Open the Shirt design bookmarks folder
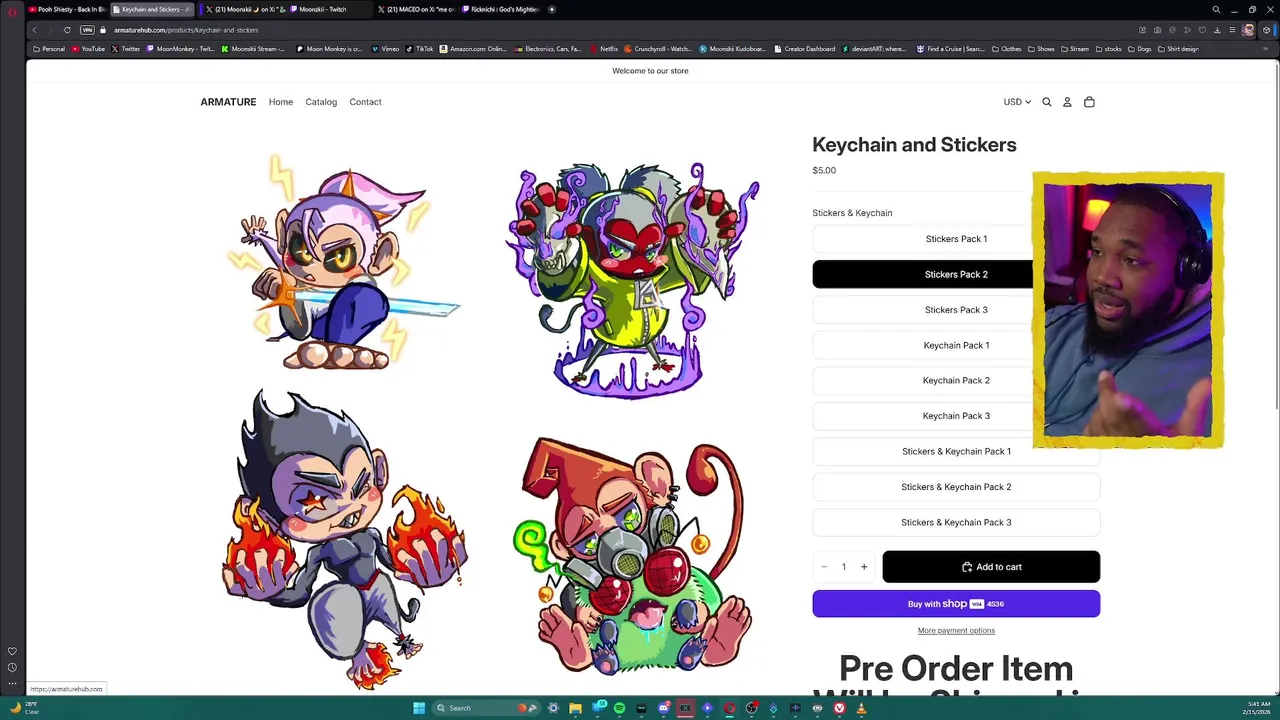Image resolution: width=1280 pixels, height=720 pixels. [x=1178, y=49]
